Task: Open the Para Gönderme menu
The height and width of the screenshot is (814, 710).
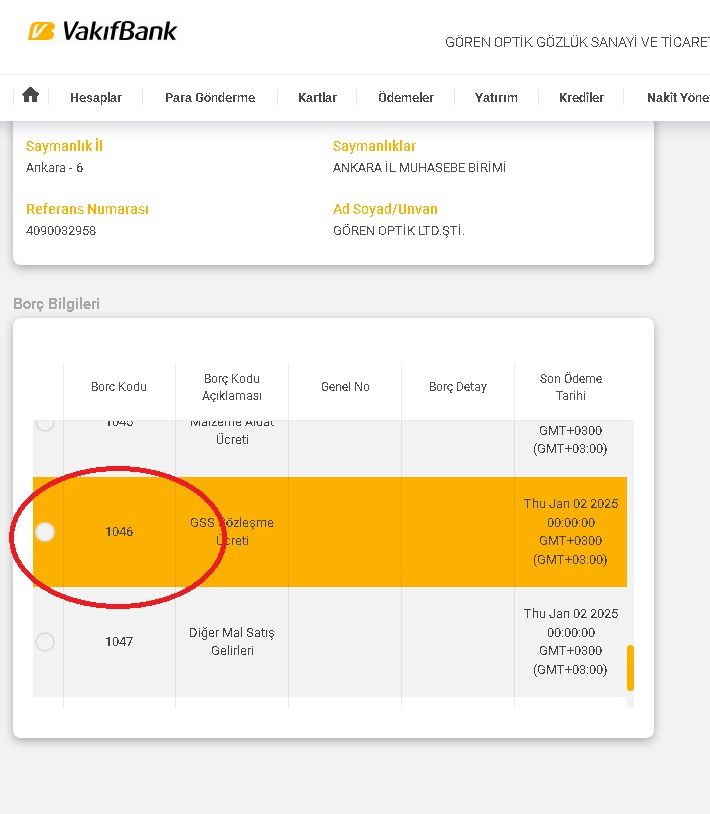Action: coord(210,97)
